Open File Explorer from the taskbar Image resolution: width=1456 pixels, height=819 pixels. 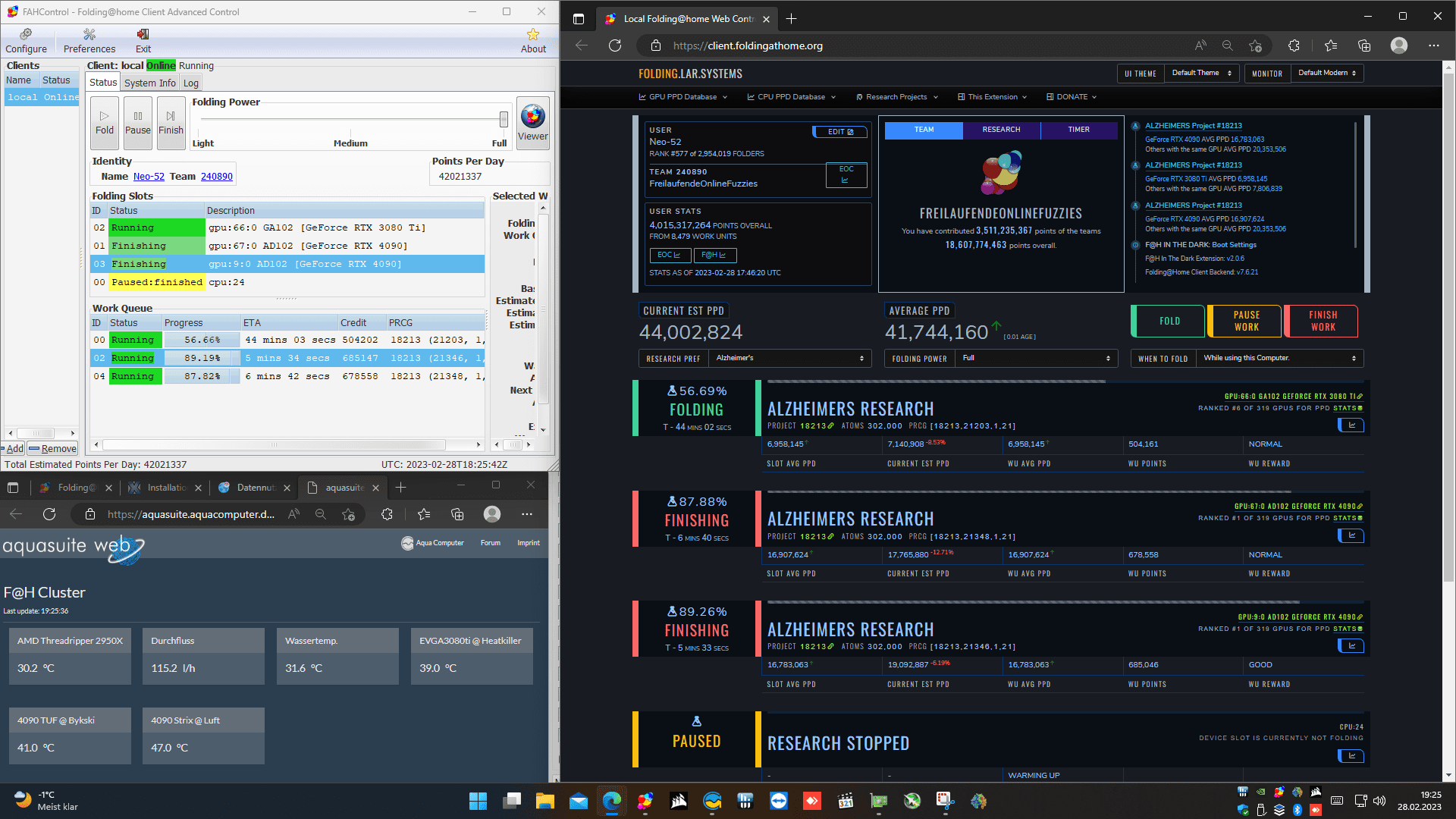544,801
